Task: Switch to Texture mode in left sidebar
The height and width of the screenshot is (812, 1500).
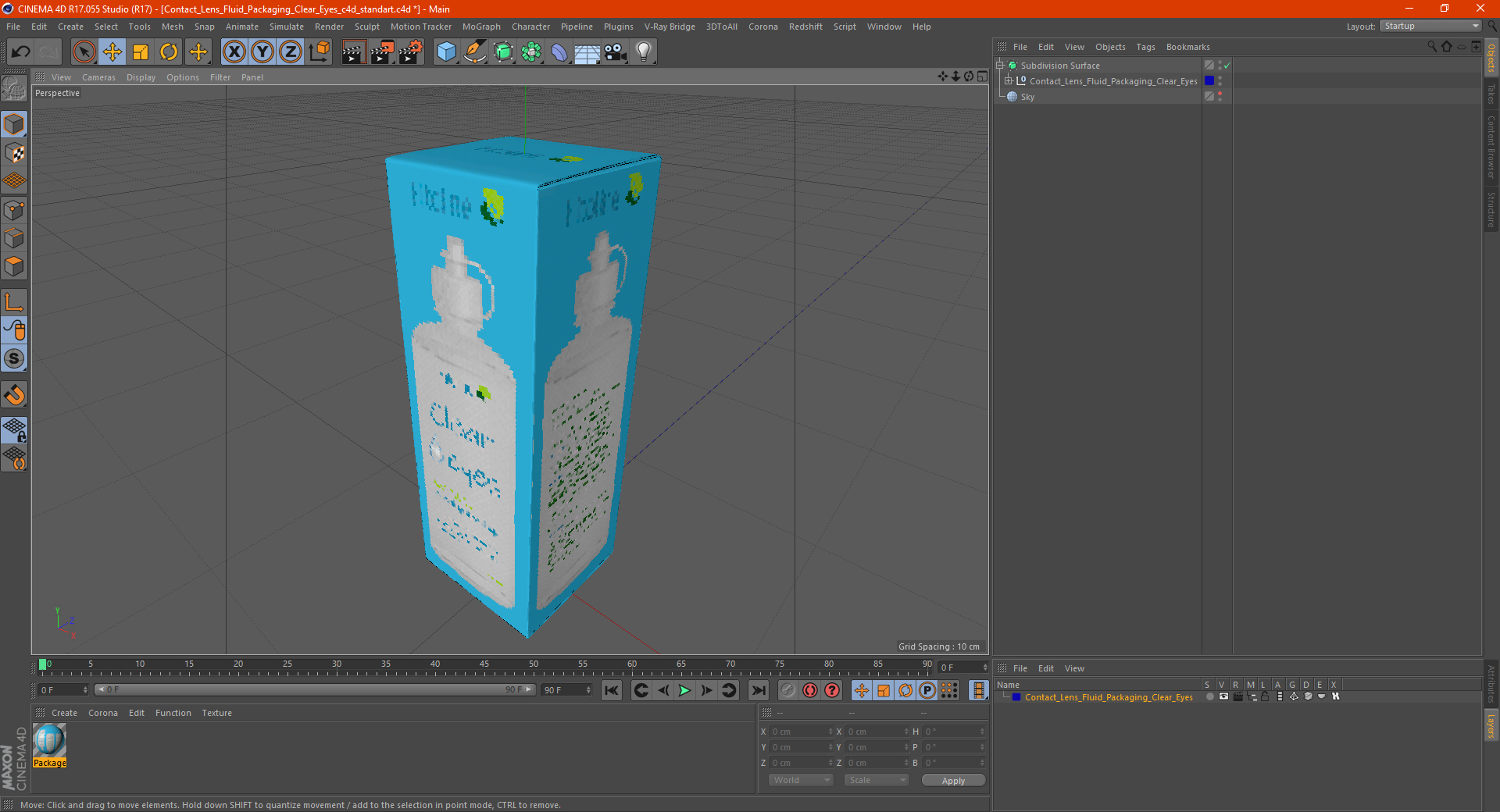Action: point(14,153)
